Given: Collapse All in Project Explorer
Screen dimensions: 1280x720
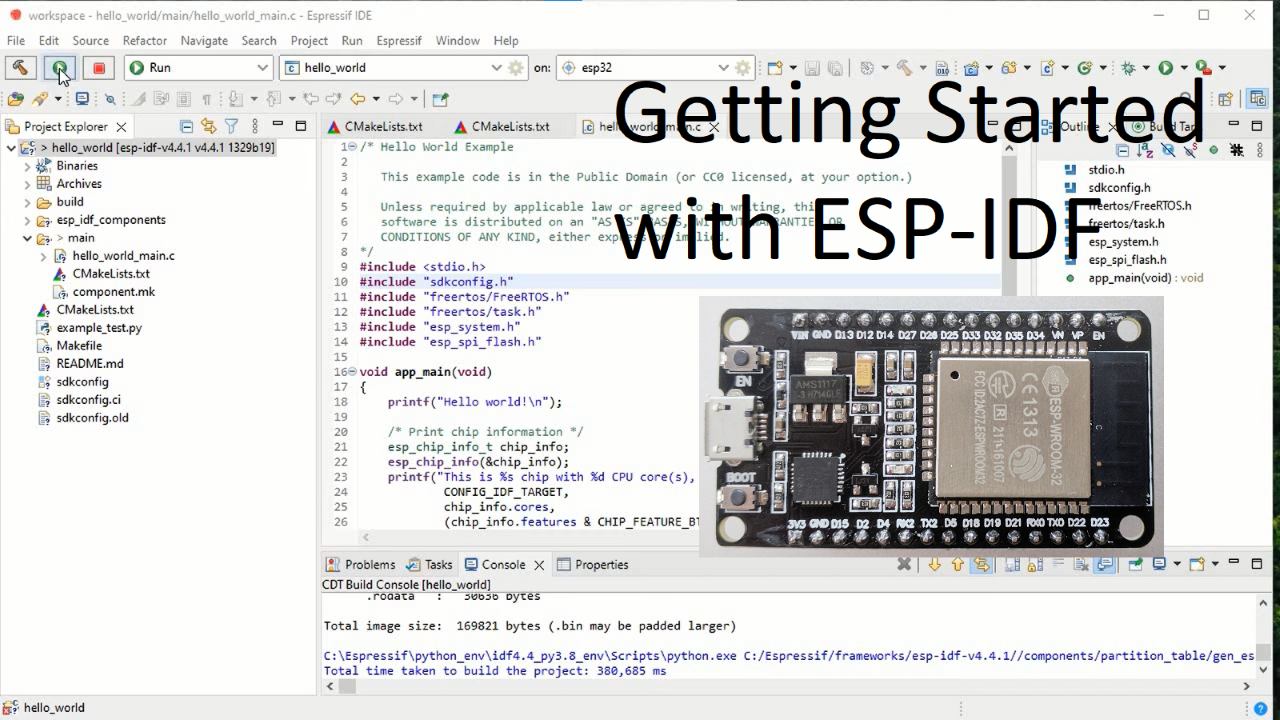Looking at the screenshot, I should coord(186,127).
